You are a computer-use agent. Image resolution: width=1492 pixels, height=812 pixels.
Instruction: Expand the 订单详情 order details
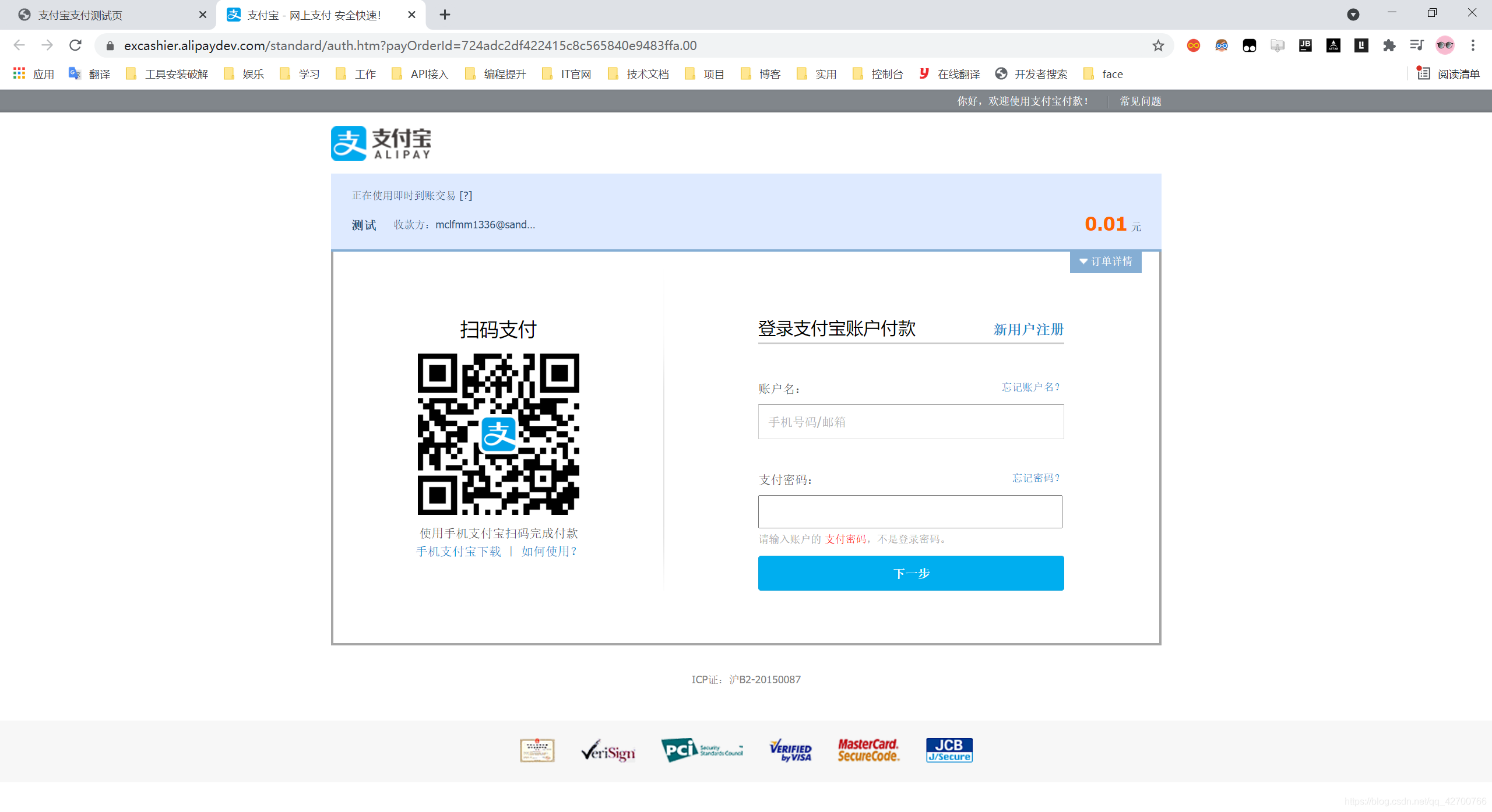tap(1106, 262)
